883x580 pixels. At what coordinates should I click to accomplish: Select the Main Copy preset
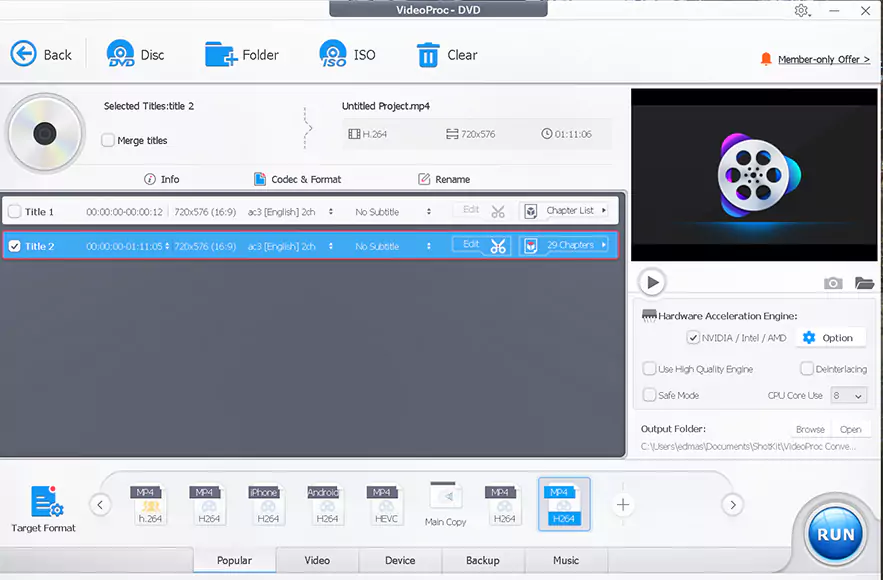445,505
